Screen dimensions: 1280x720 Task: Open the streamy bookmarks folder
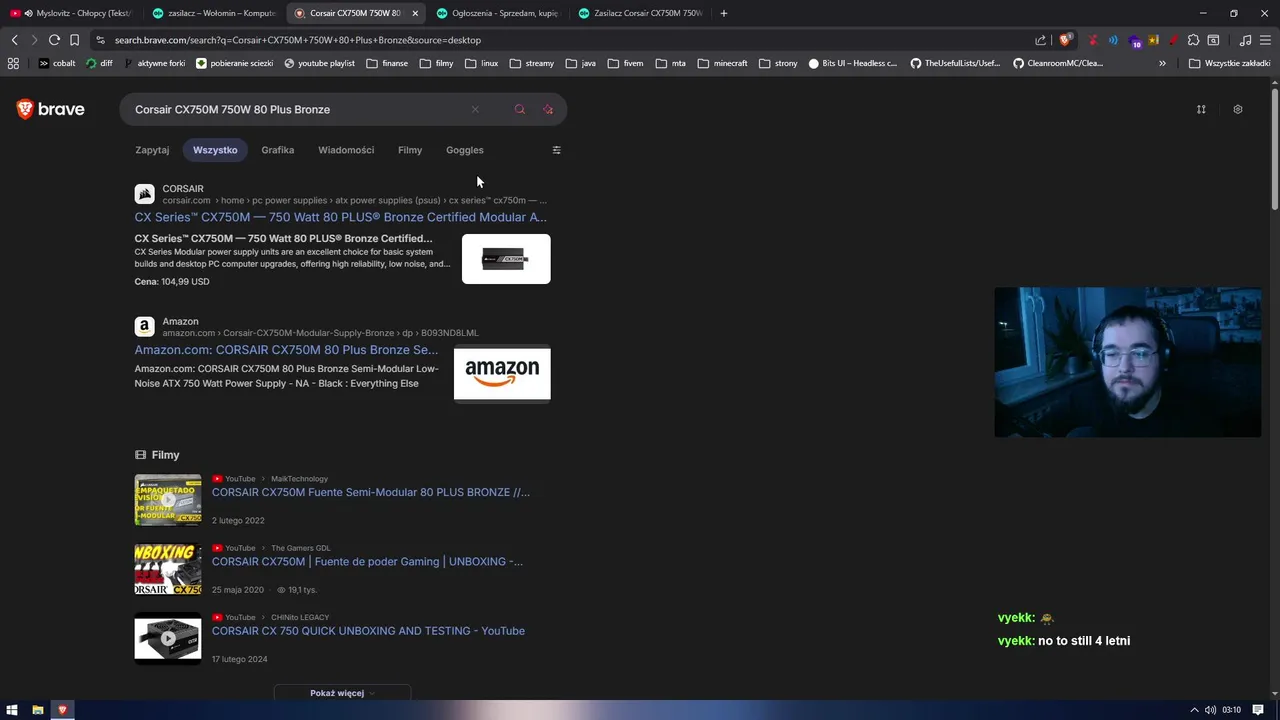pos(531,63)
